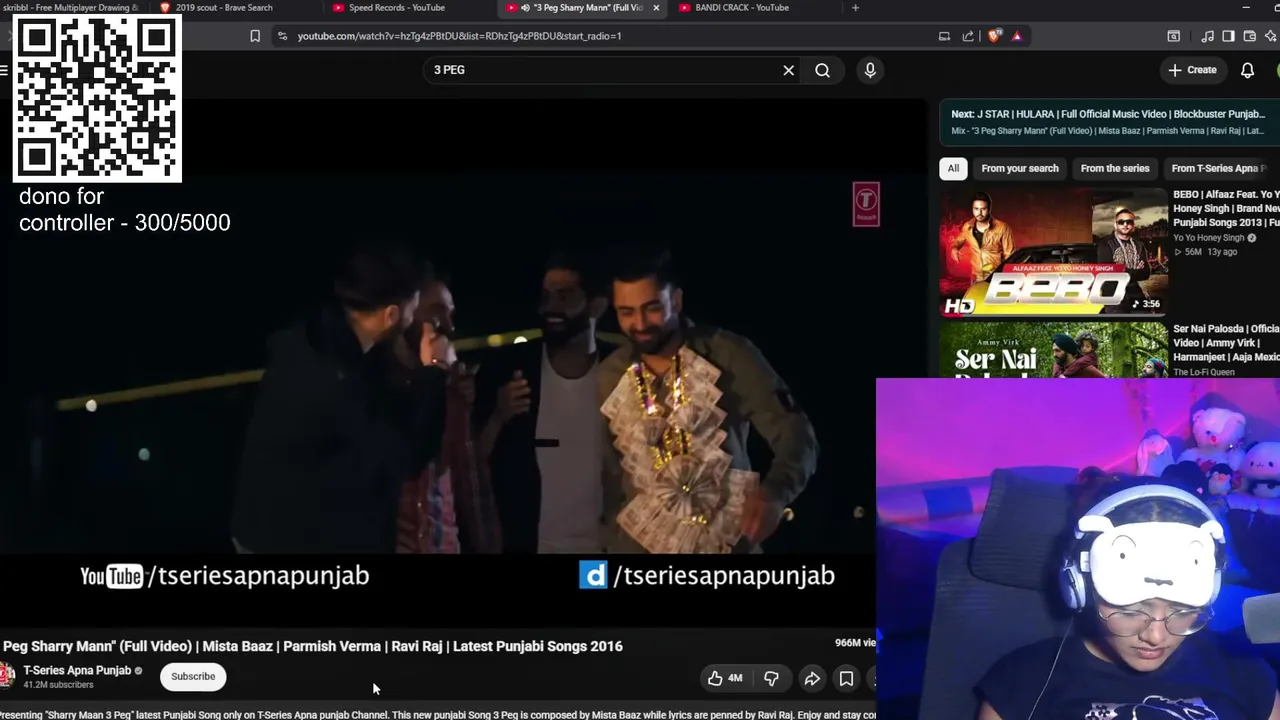Viewport: 1280px width, 720px height.
Task: Open YouTube notifications bell
Action: click(x=1247, y=70)
